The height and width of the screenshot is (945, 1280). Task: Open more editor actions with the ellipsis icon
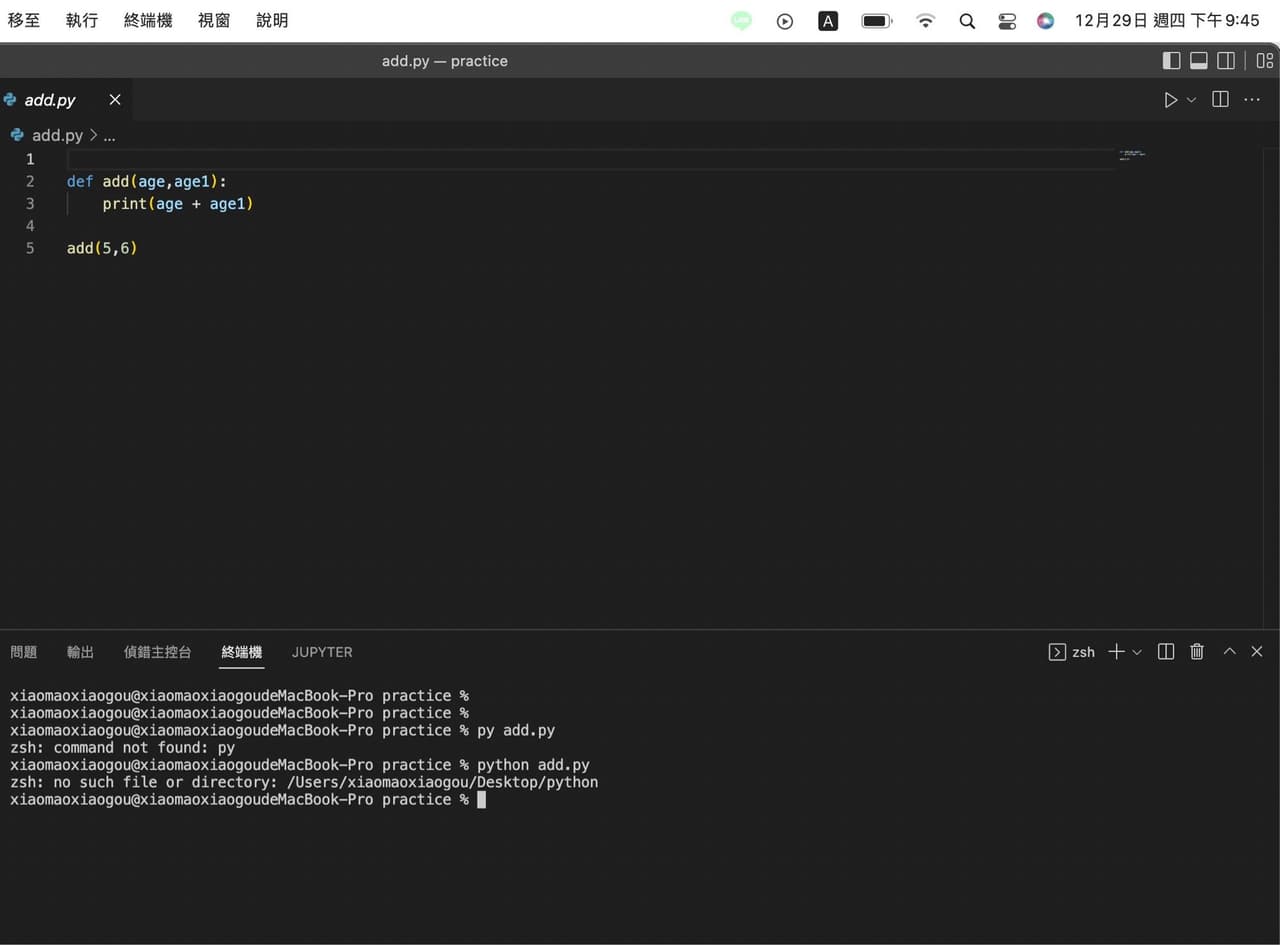(x=1252, y=99)
